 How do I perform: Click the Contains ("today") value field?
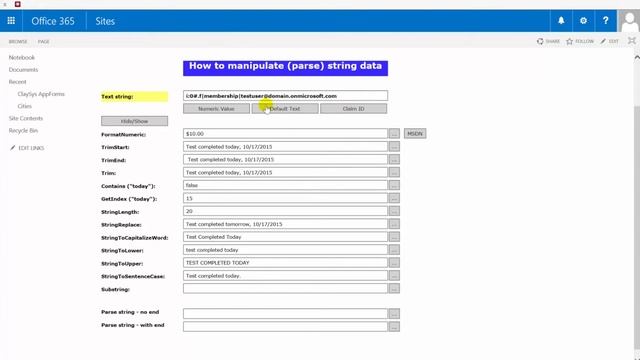coord(285,185)
